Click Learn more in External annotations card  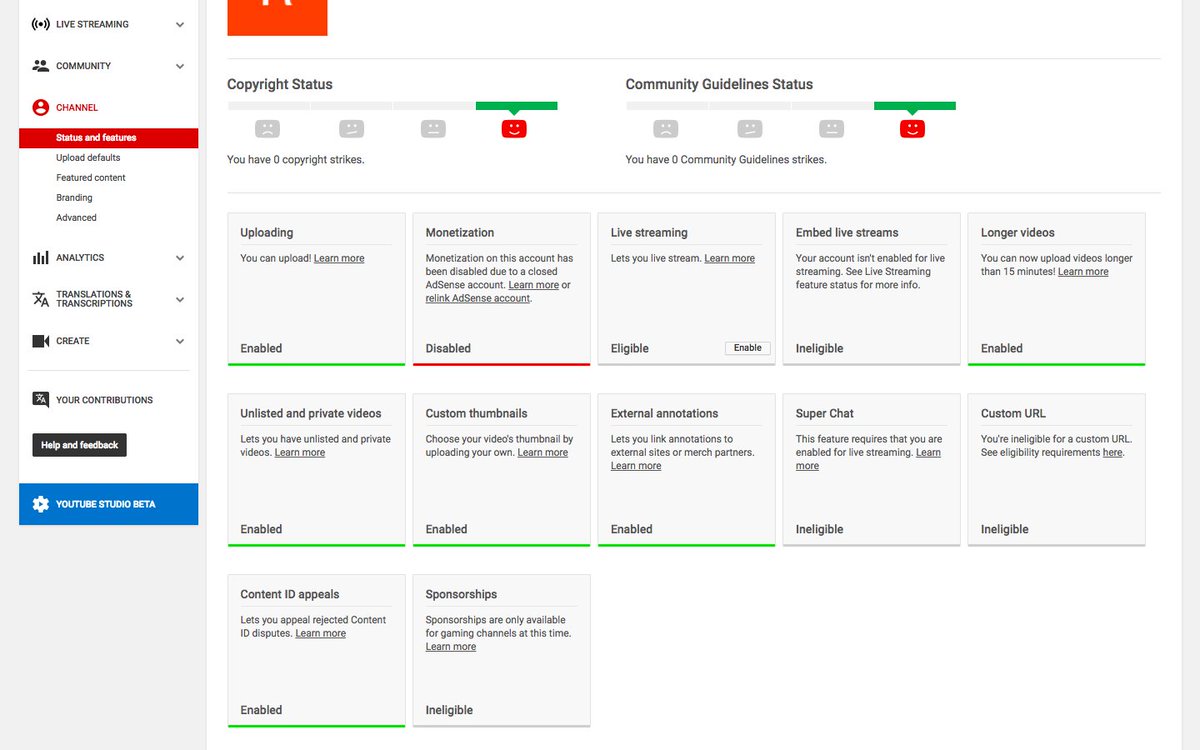tap(636, 466)
